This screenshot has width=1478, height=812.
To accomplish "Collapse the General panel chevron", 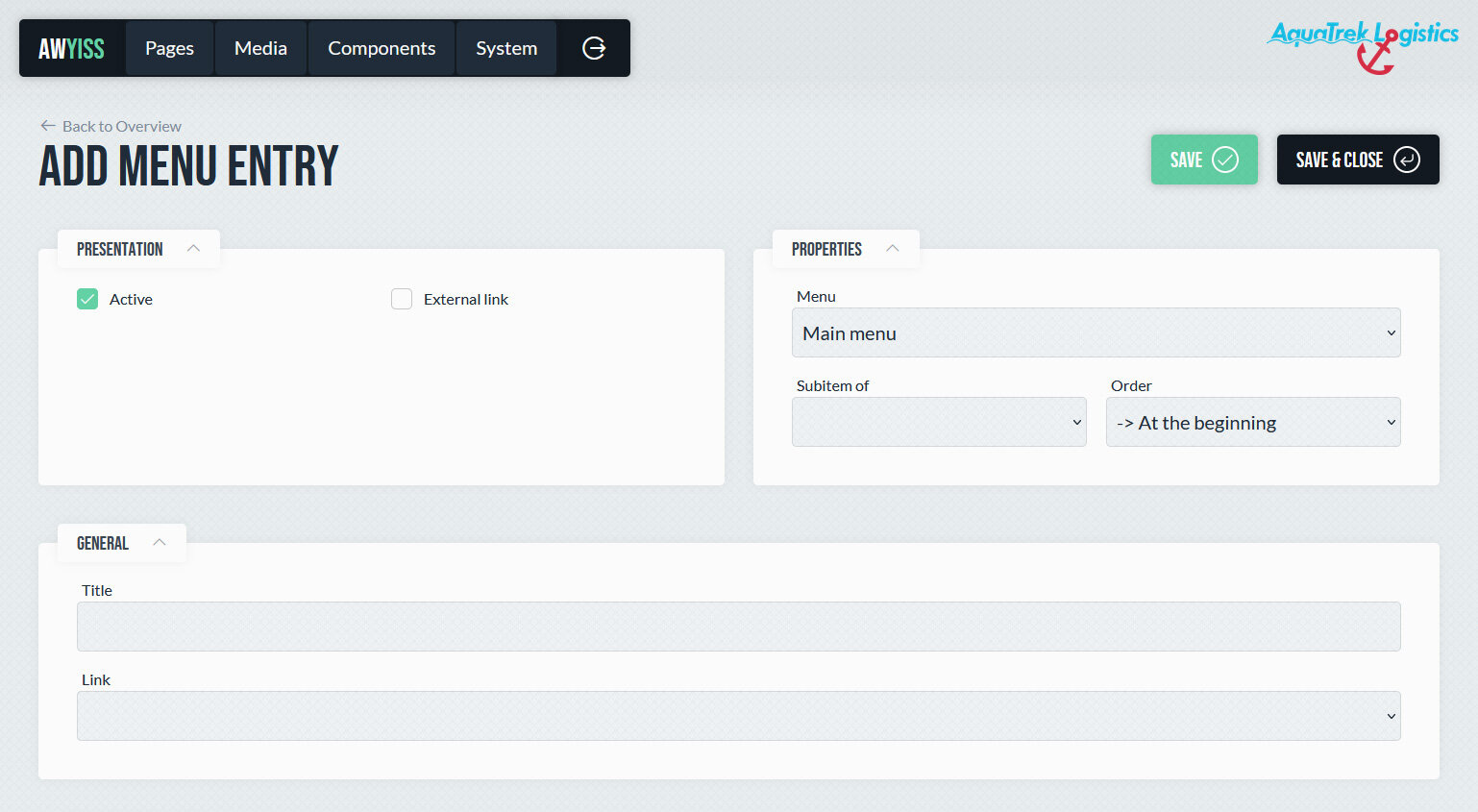I will (x=160, y=543).
